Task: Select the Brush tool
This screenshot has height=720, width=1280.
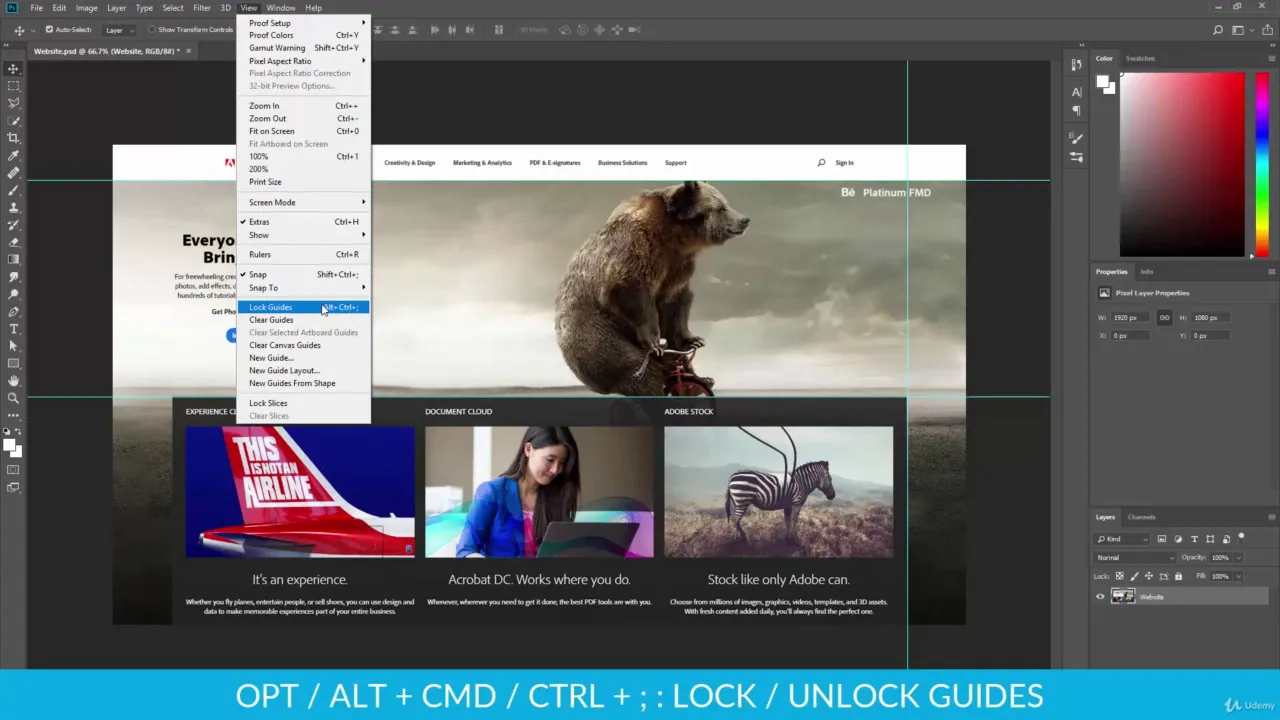Action: click(x=14, y=190)
